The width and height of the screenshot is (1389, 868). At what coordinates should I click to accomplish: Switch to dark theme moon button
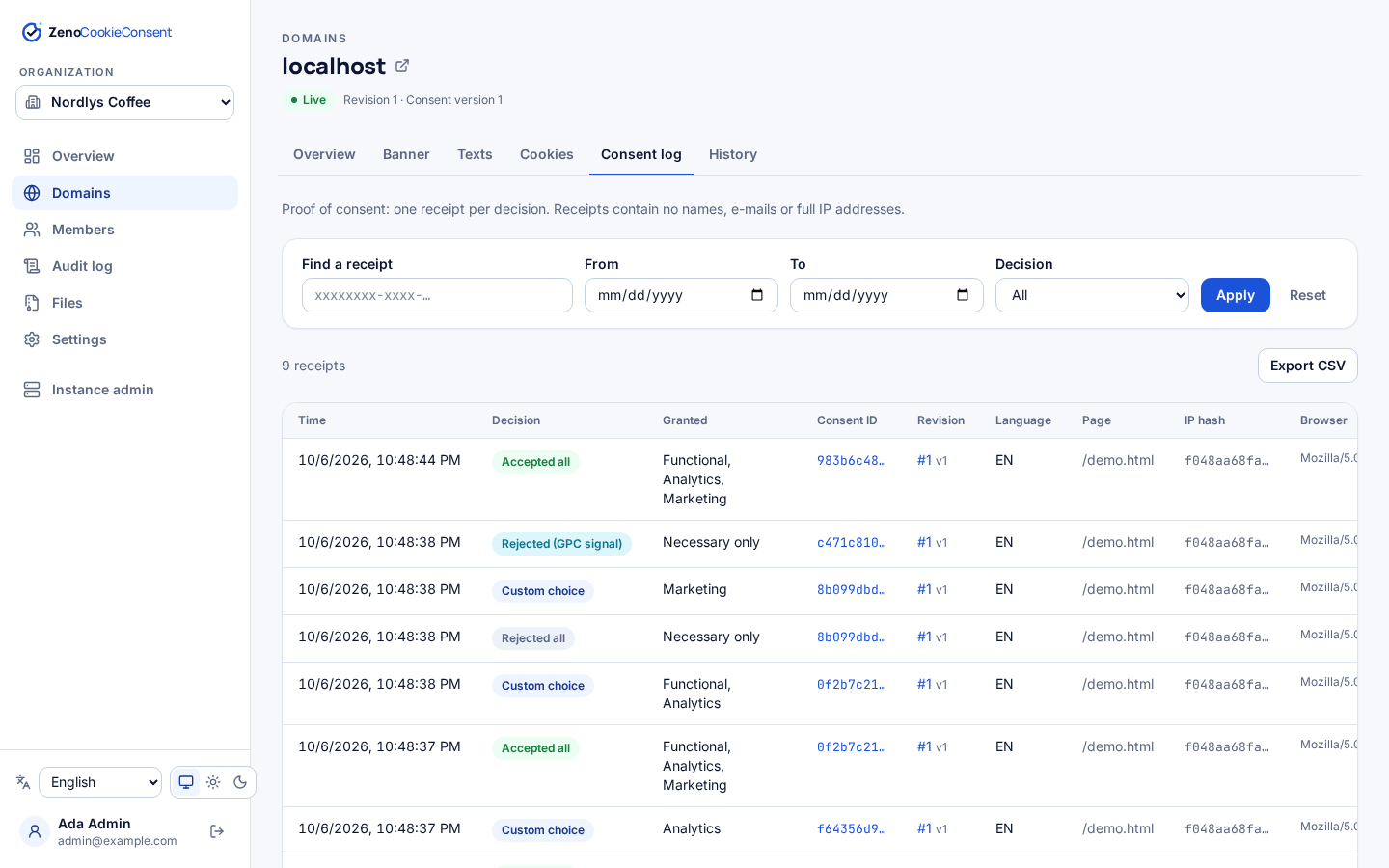[x=240, y=782]
